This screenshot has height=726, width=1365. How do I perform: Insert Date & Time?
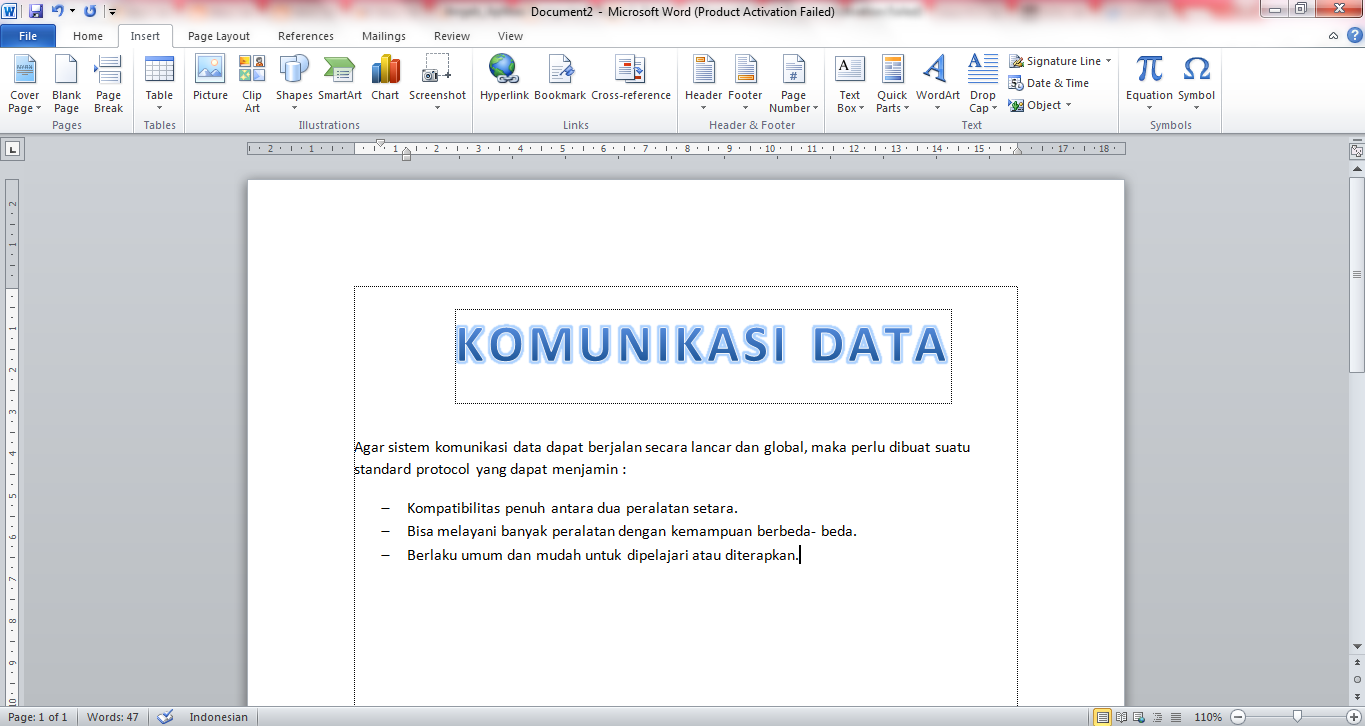pos(1049,83)
